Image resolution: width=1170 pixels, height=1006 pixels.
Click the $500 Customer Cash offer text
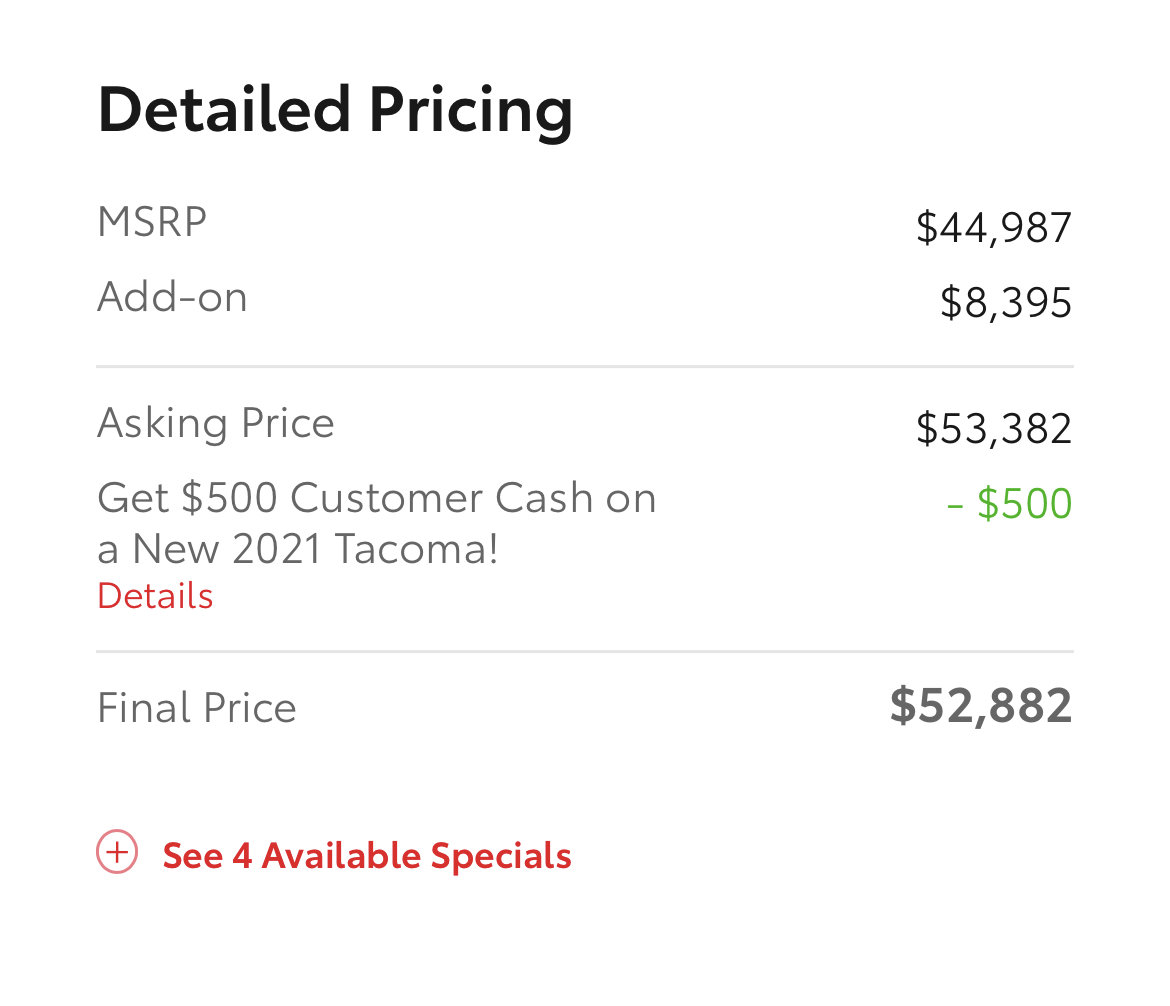[377, 523]
